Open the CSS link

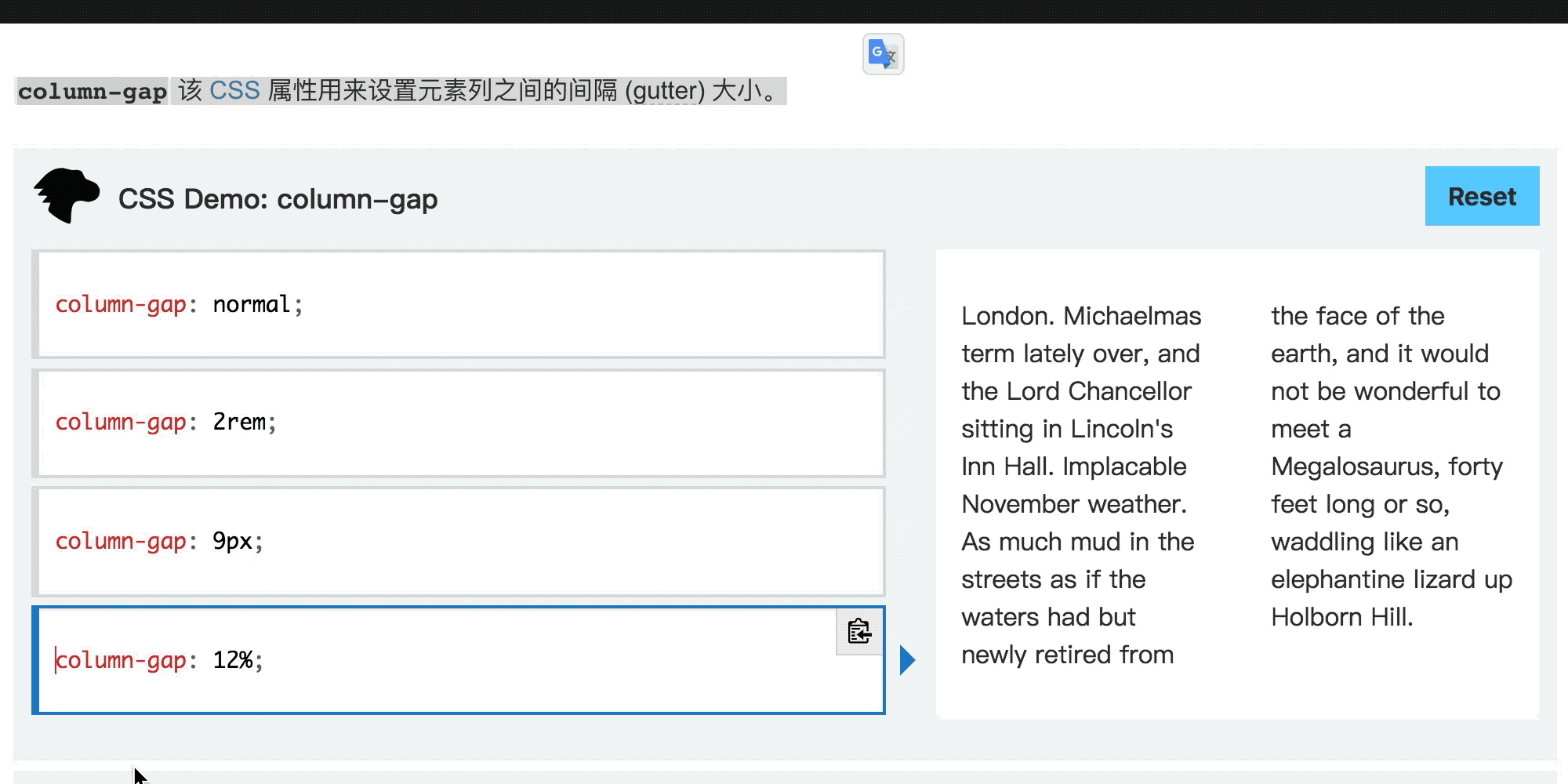coord(234,91)
